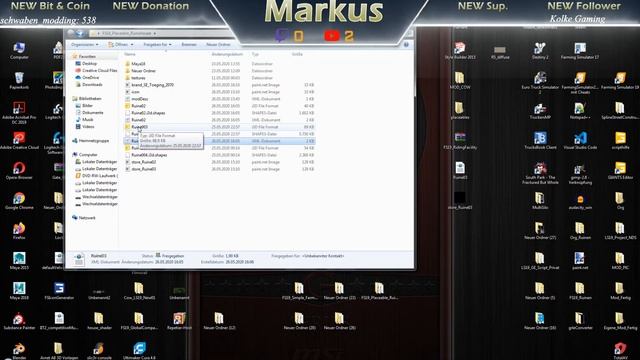Select the FSIconGenerator desktop icon
The width and height of the screenshot is (640, 360).
pos(59,291)
